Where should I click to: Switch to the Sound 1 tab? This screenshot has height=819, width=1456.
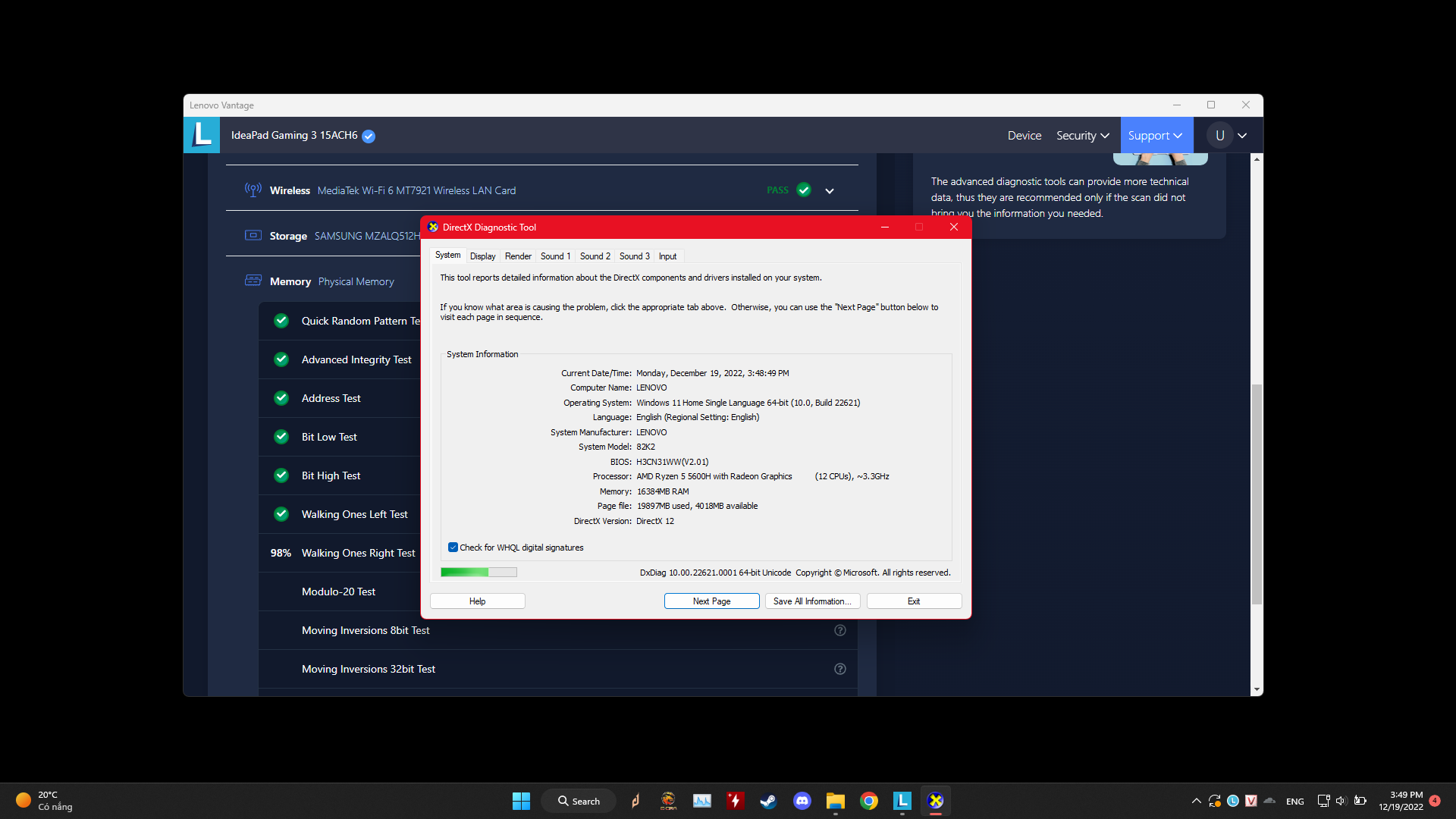pyautogui.click(x=555, y=256)
